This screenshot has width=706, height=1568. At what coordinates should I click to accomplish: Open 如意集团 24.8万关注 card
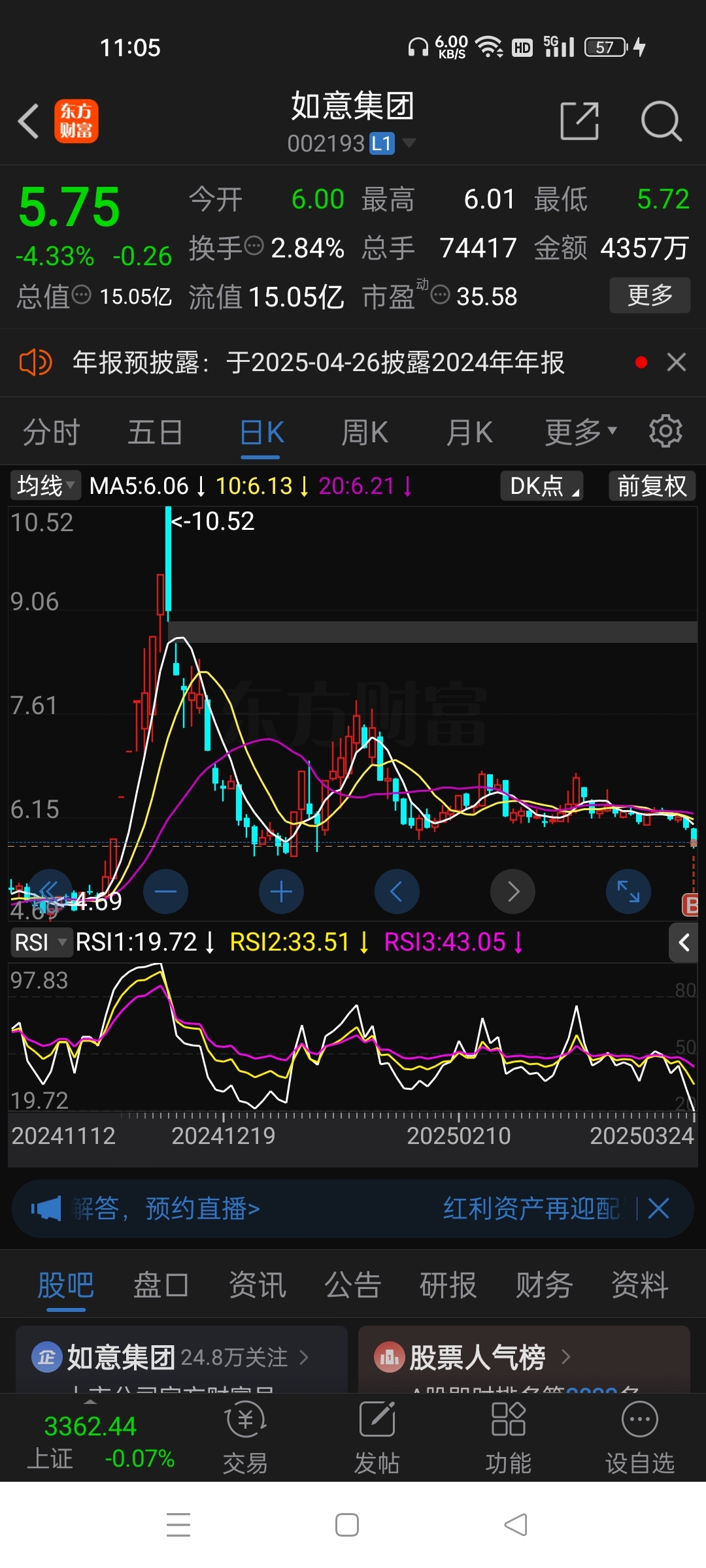pyautogui.click(x=181, y=1359)
